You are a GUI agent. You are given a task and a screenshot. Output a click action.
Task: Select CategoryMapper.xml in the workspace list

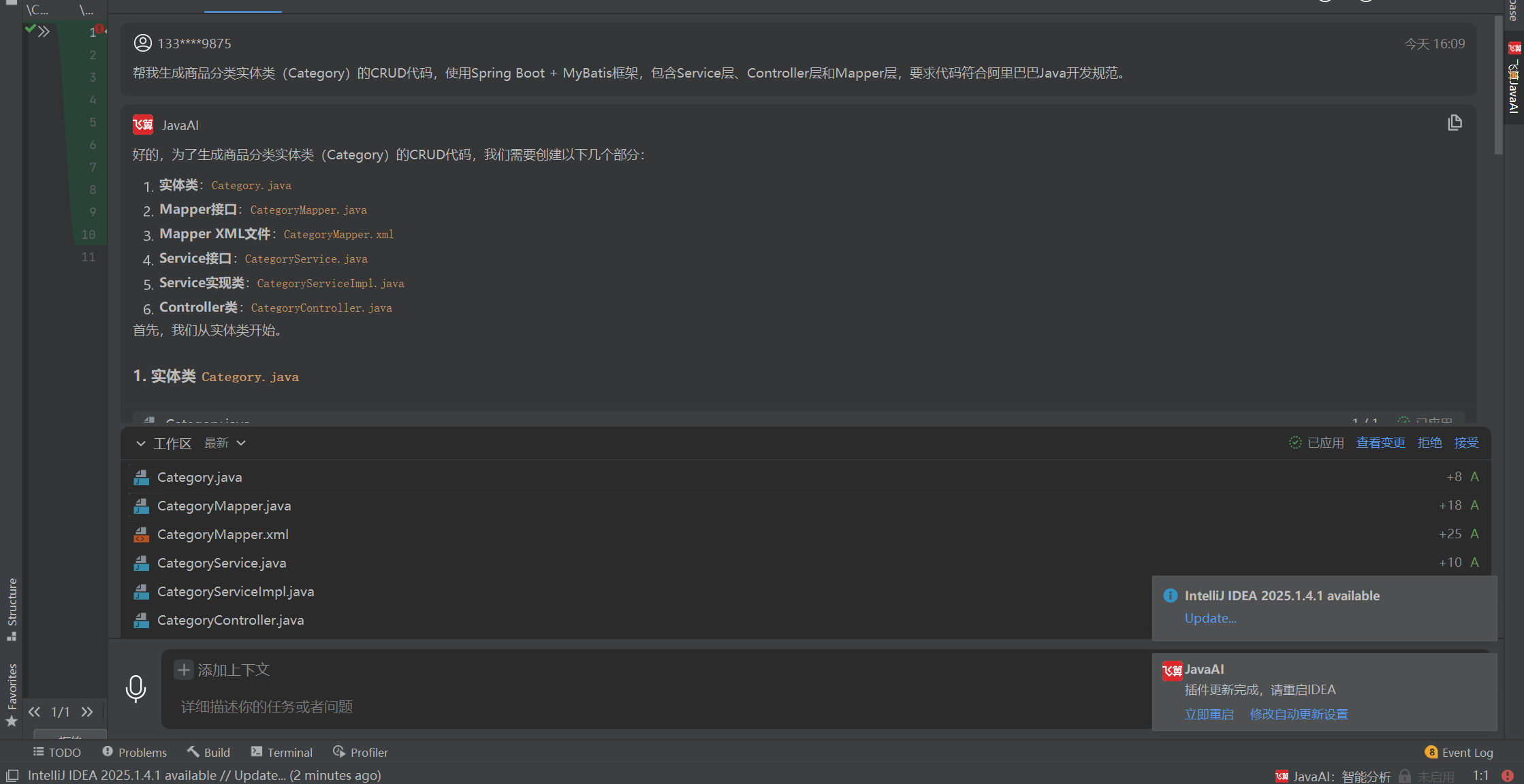[805, 534]
